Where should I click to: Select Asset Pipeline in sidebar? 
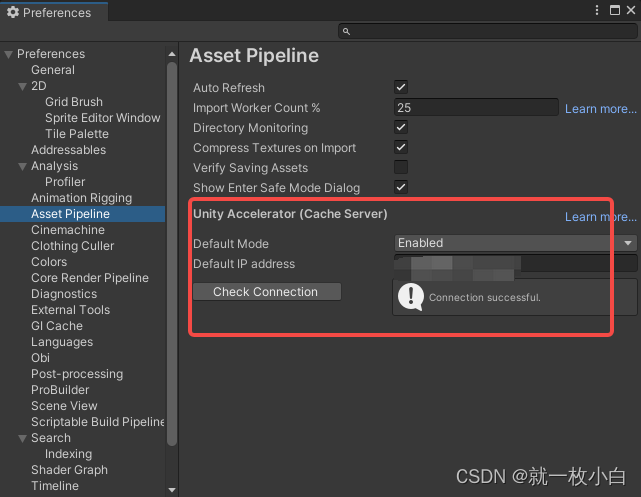point(83,214)
